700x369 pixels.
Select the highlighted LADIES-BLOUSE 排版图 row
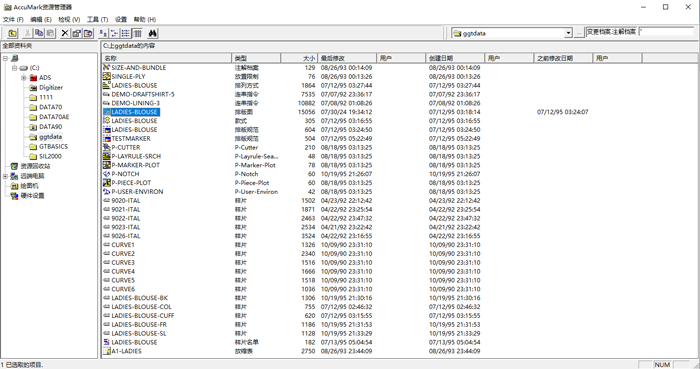coord(134,112)
